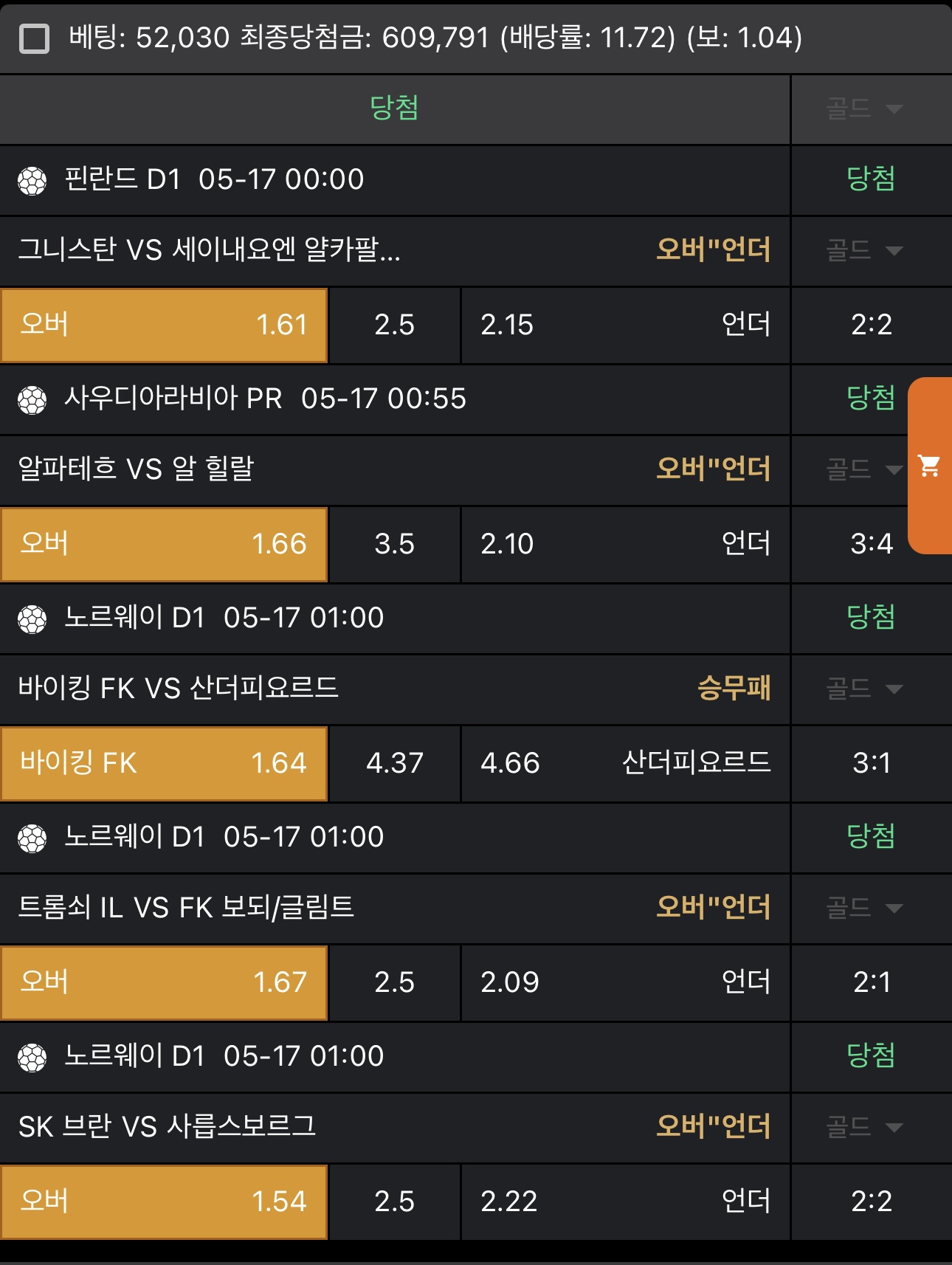Open 골드 dropdown for 바이킹 FK match
The image size is (952, 1265).
pos(865,689)
